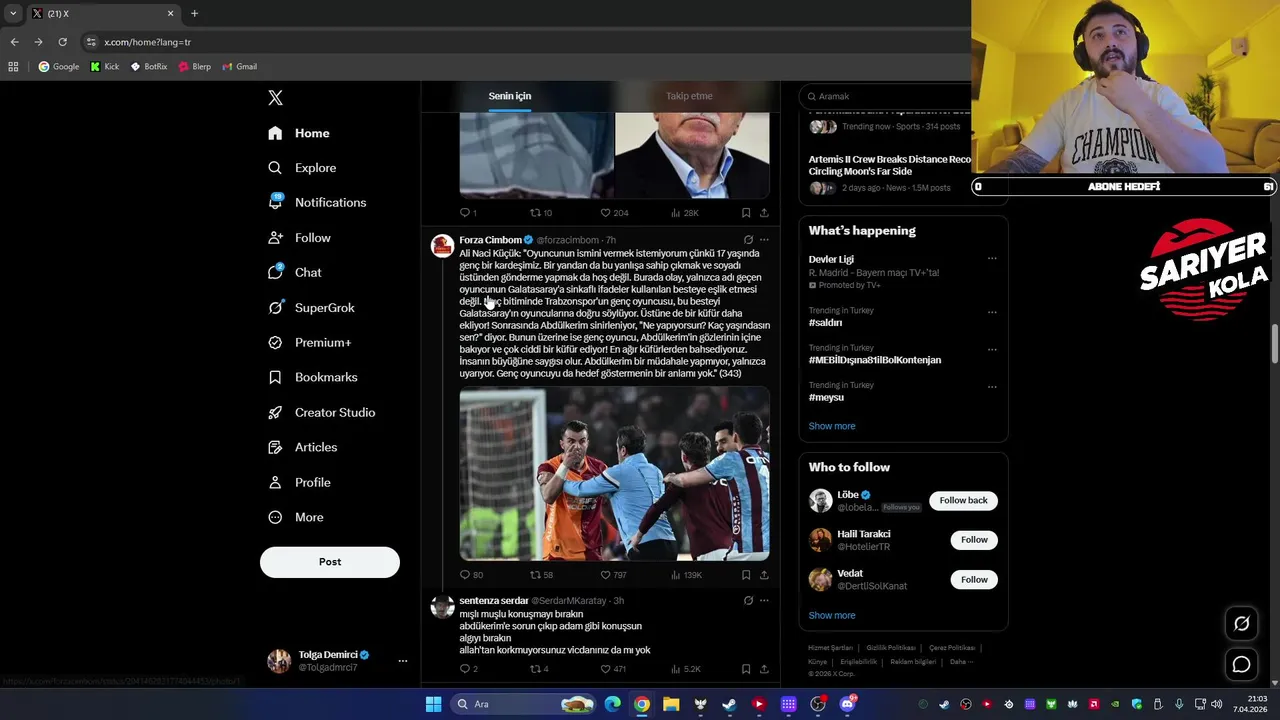
Task: Switch to the Senin için tab
Action: pyautogui.click(x=510, y=96)
